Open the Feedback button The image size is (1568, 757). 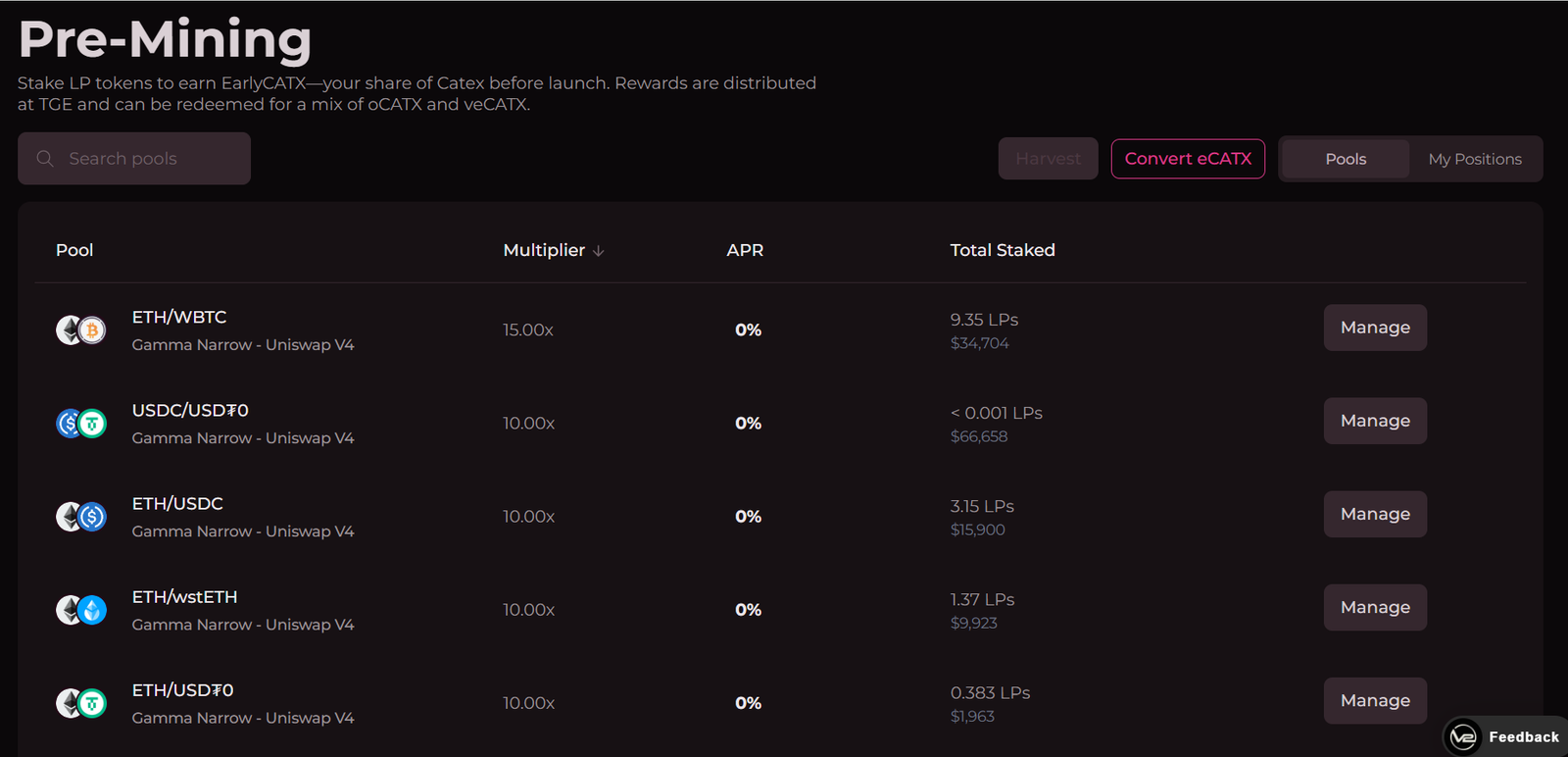tap(1523, 736)
